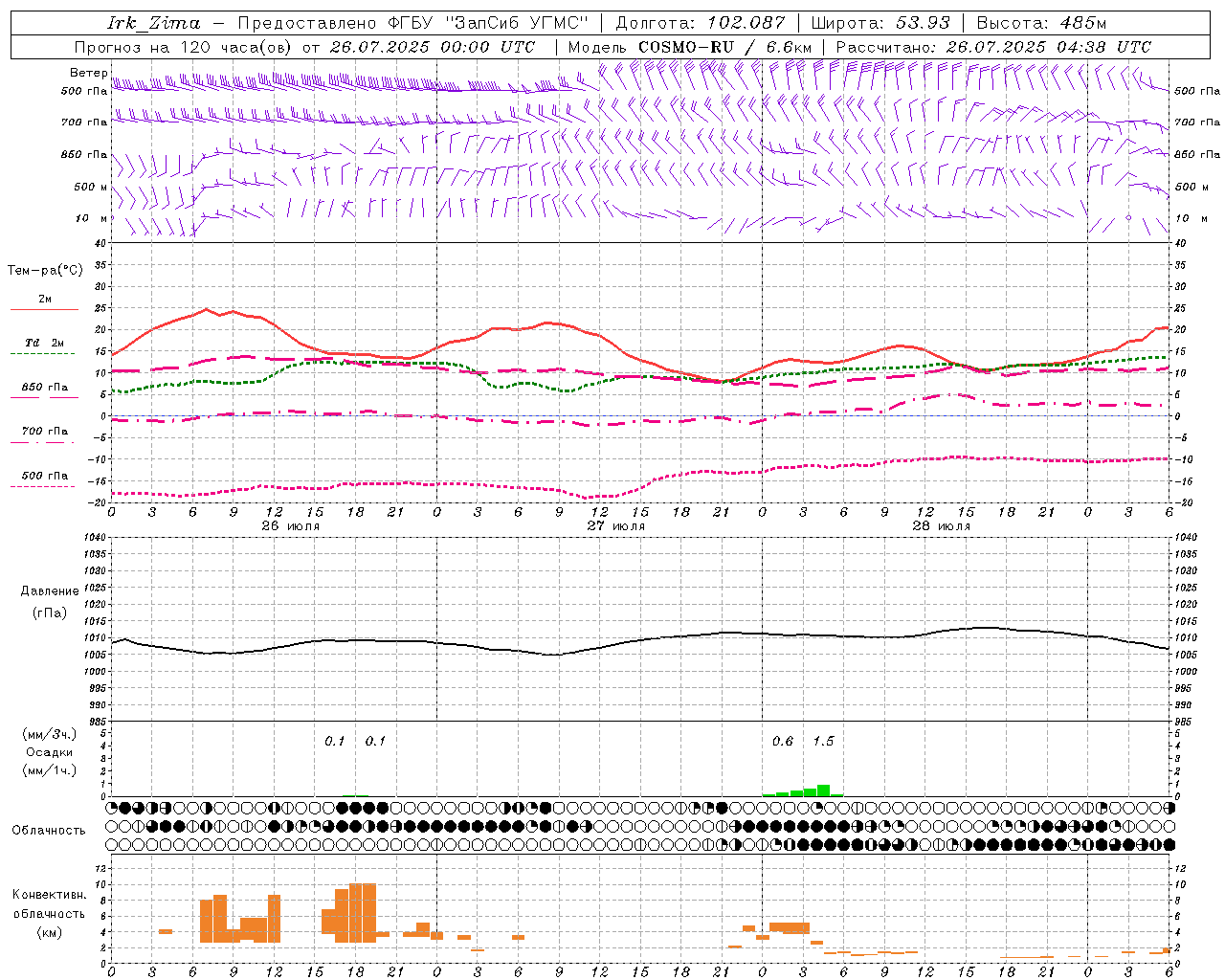Viewport: 1225px width, 980px height.
Task: Click the "700 гПа" temperature legend entry
Action: 45,431
